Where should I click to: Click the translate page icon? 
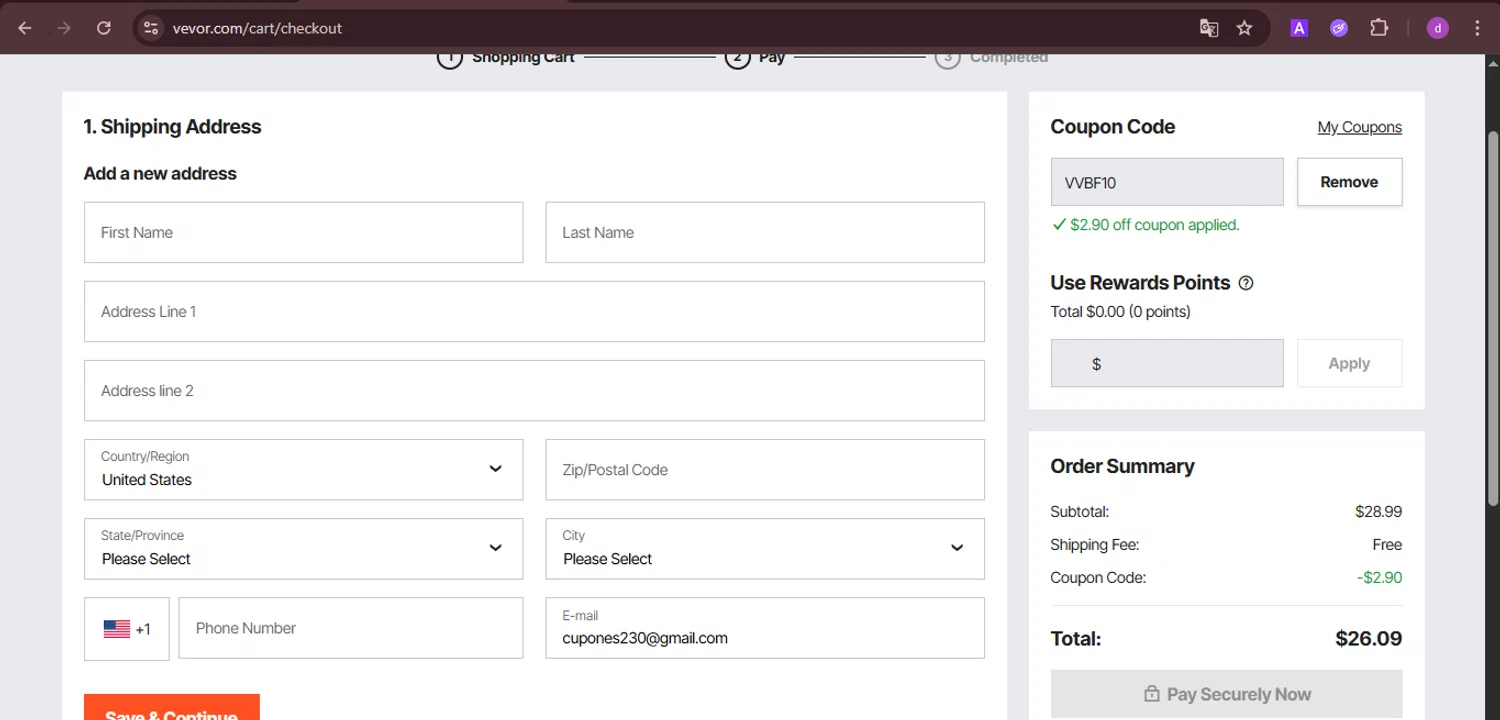[x=1209, y=28]
